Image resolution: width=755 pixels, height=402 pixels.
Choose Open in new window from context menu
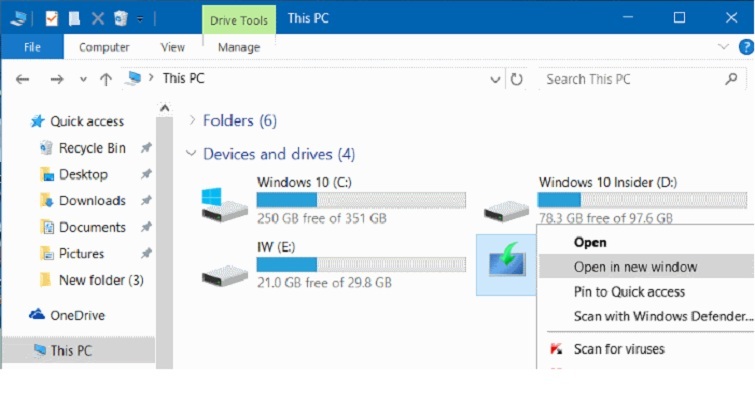point(635,267)
